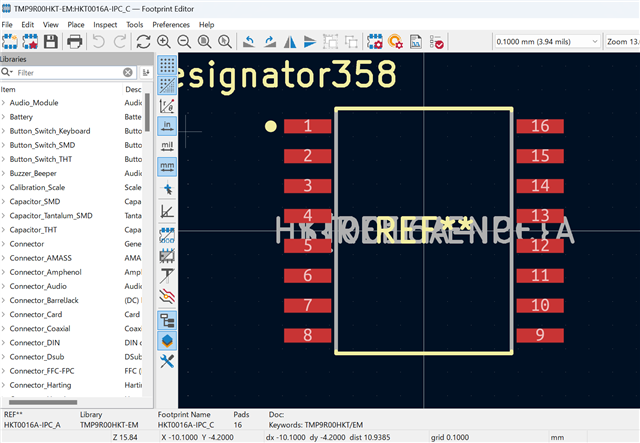The image size is (640, 443).
Task: Open the Inspect menu
Action: (x=105, y=24)
